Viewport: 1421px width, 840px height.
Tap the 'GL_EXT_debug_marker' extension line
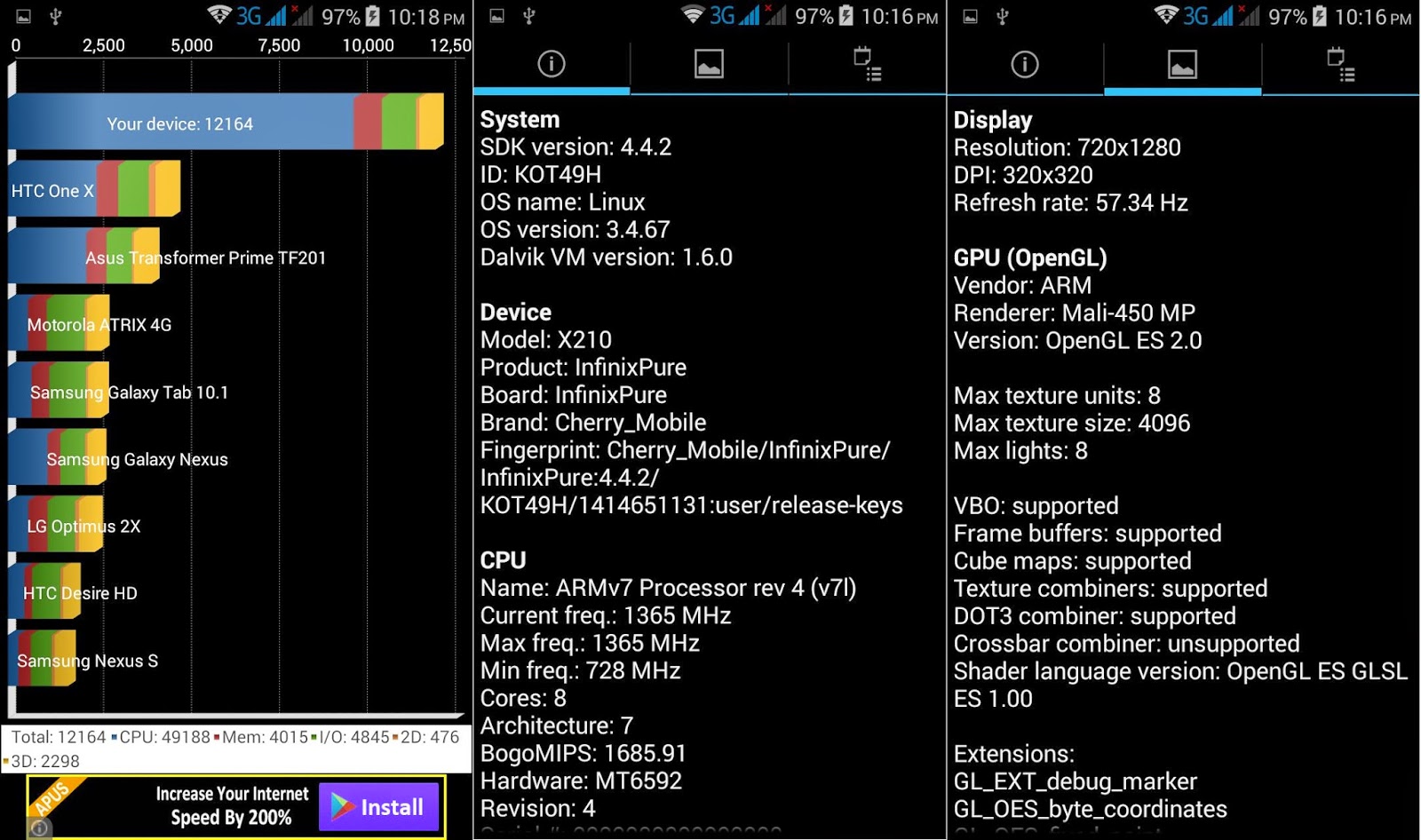[x=1076, y=781]
